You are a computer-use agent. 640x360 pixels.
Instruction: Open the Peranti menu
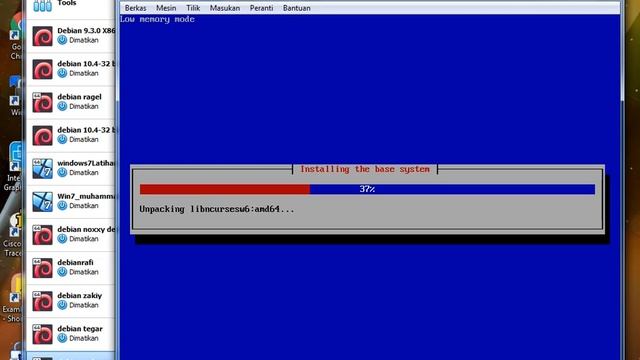point(261,8)
